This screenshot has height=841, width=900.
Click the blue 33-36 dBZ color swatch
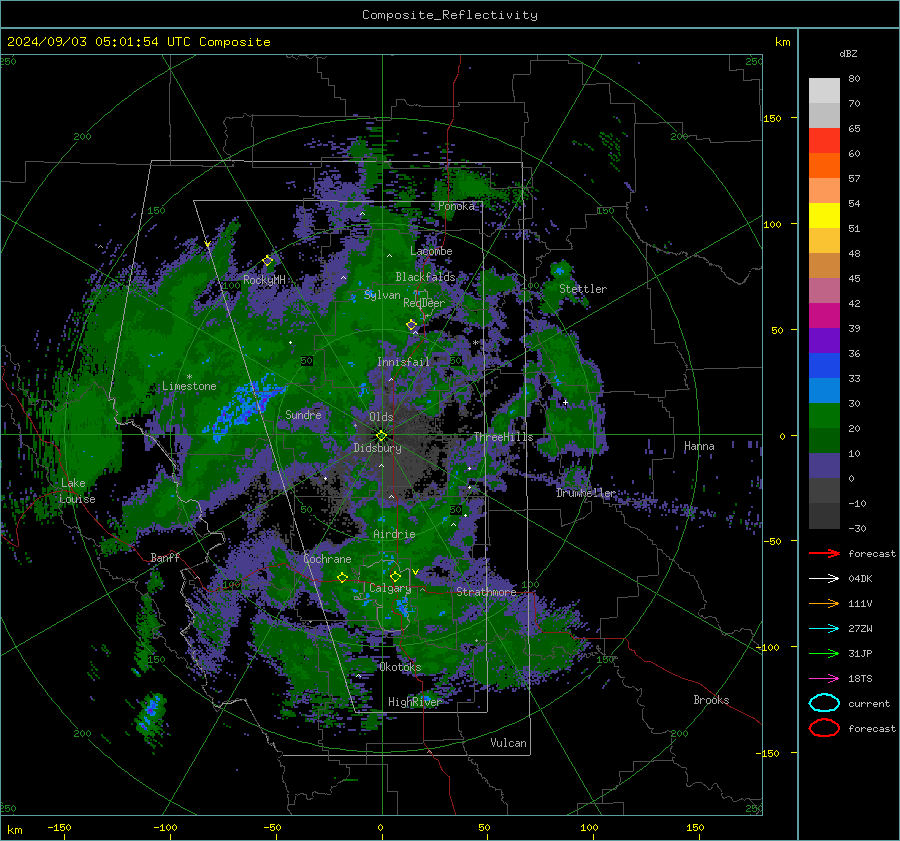pos(824,366)
